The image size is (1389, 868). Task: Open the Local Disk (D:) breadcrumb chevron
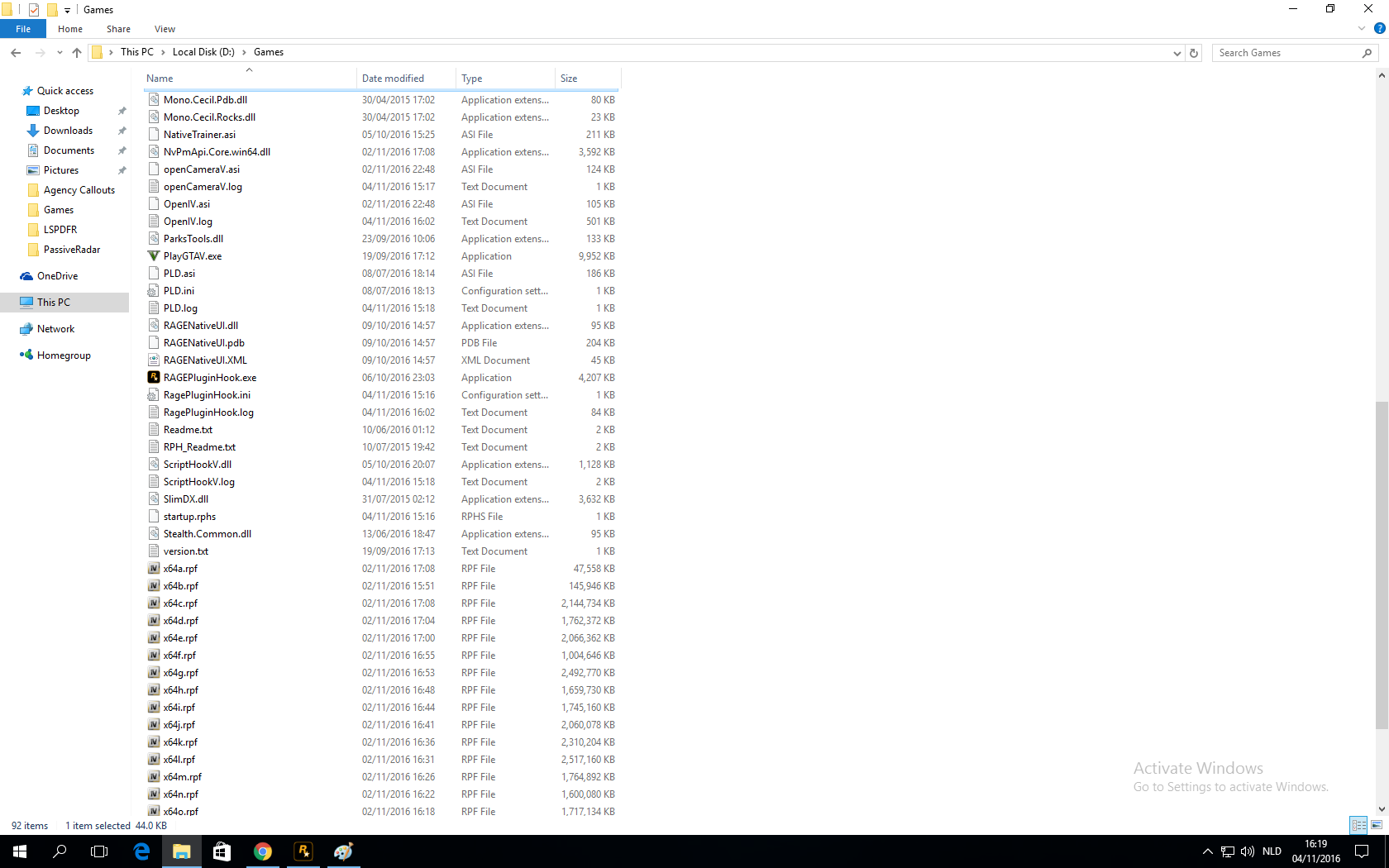[x=244, y=52]
